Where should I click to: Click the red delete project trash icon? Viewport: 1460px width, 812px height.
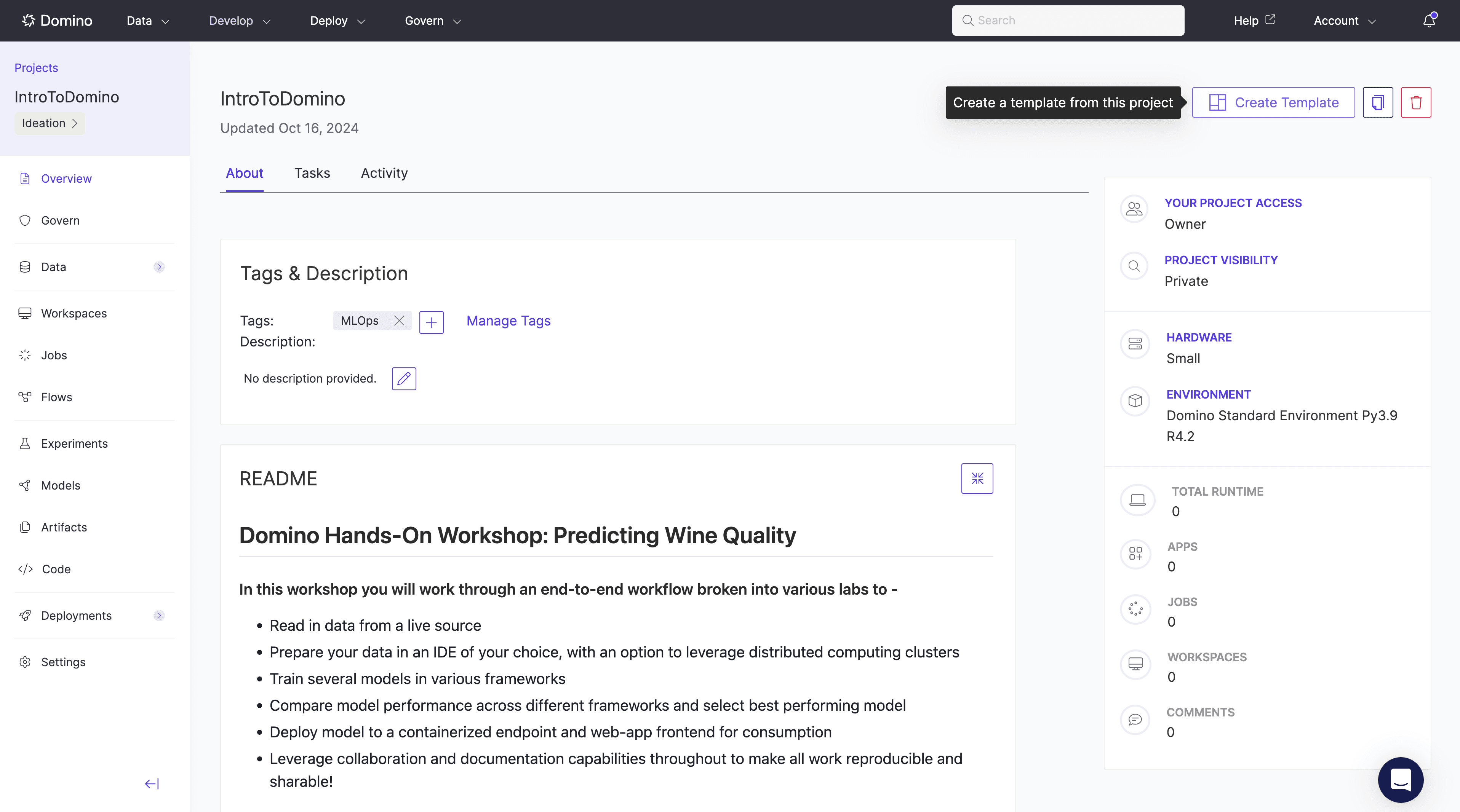point(1416,102)
